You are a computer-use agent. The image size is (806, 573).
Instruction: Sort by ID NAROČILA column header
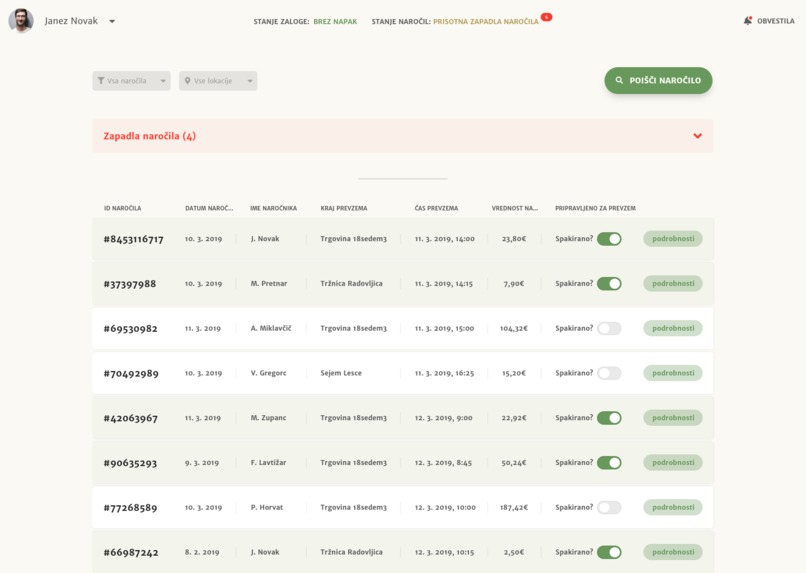[122, 208]
